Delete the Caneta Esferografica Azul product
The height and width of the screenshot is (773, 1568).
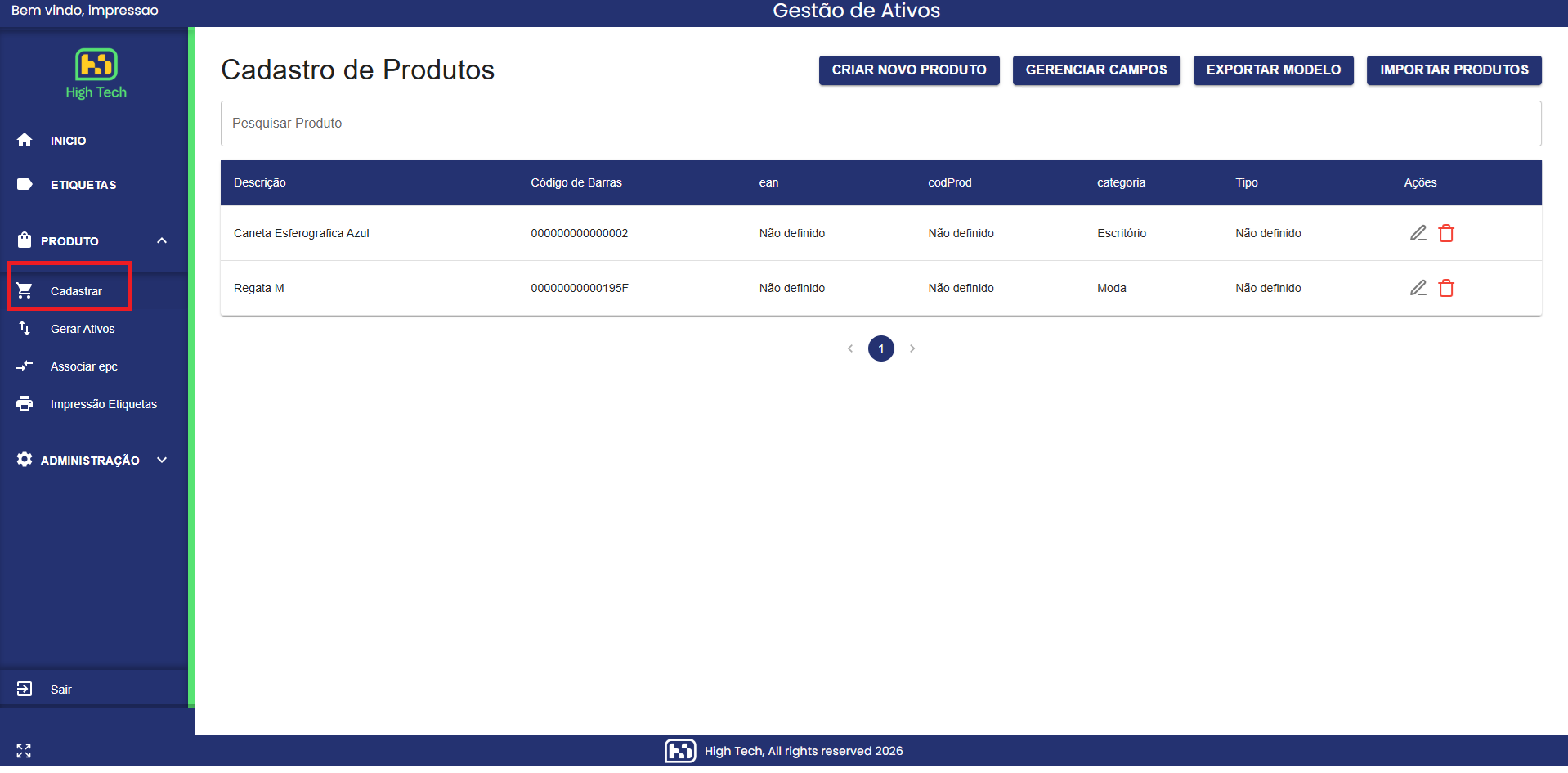[1446, 233]
